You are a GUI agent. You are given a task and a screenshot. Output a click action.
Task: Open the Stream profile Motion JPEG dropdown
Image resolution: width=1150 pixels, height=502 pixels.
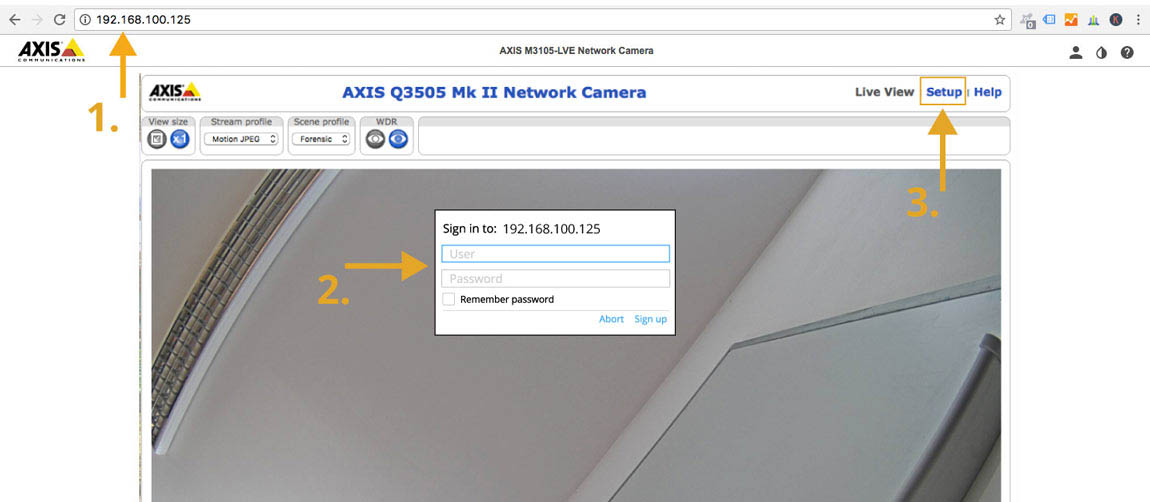click(x=241, y=140)
